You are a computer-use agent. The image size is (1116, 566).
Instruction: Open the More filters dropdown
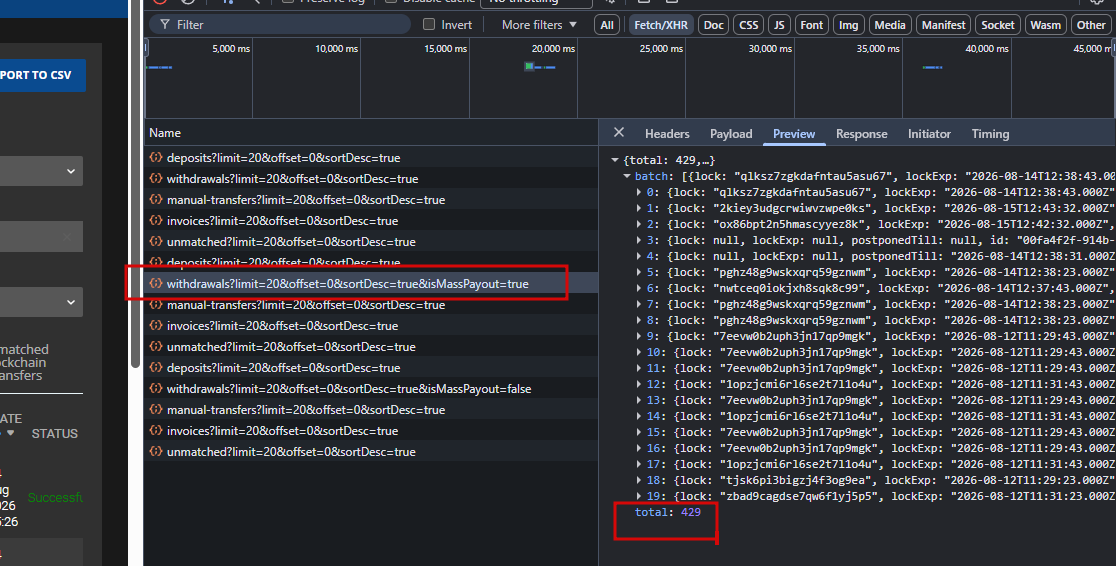(539, 24)
